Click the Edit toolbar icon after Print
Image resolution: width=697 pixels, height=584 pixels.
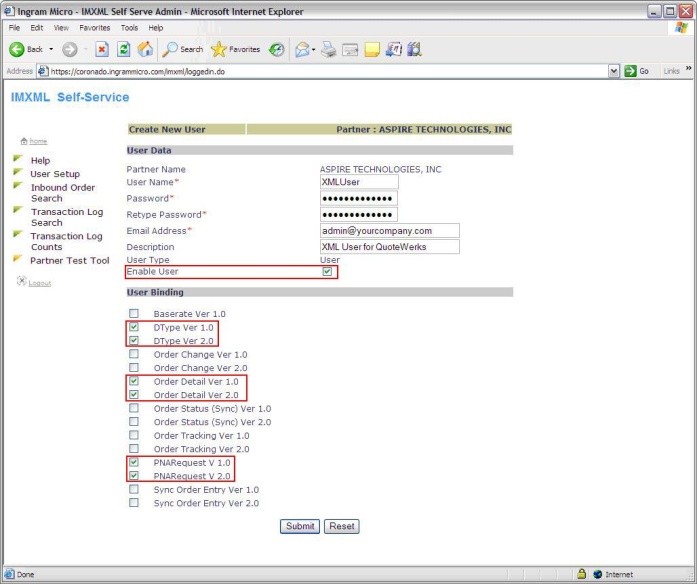350,49
